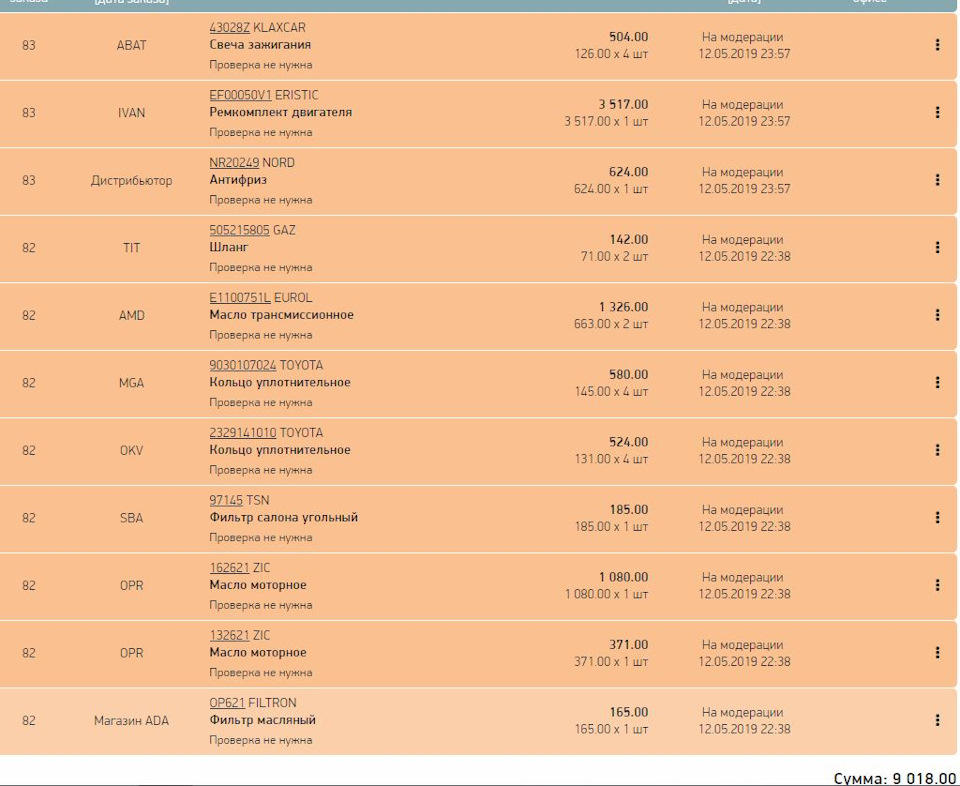The image size is (960, 786).
Task: Open article link 505215805
Action: [x=239, y=230]
